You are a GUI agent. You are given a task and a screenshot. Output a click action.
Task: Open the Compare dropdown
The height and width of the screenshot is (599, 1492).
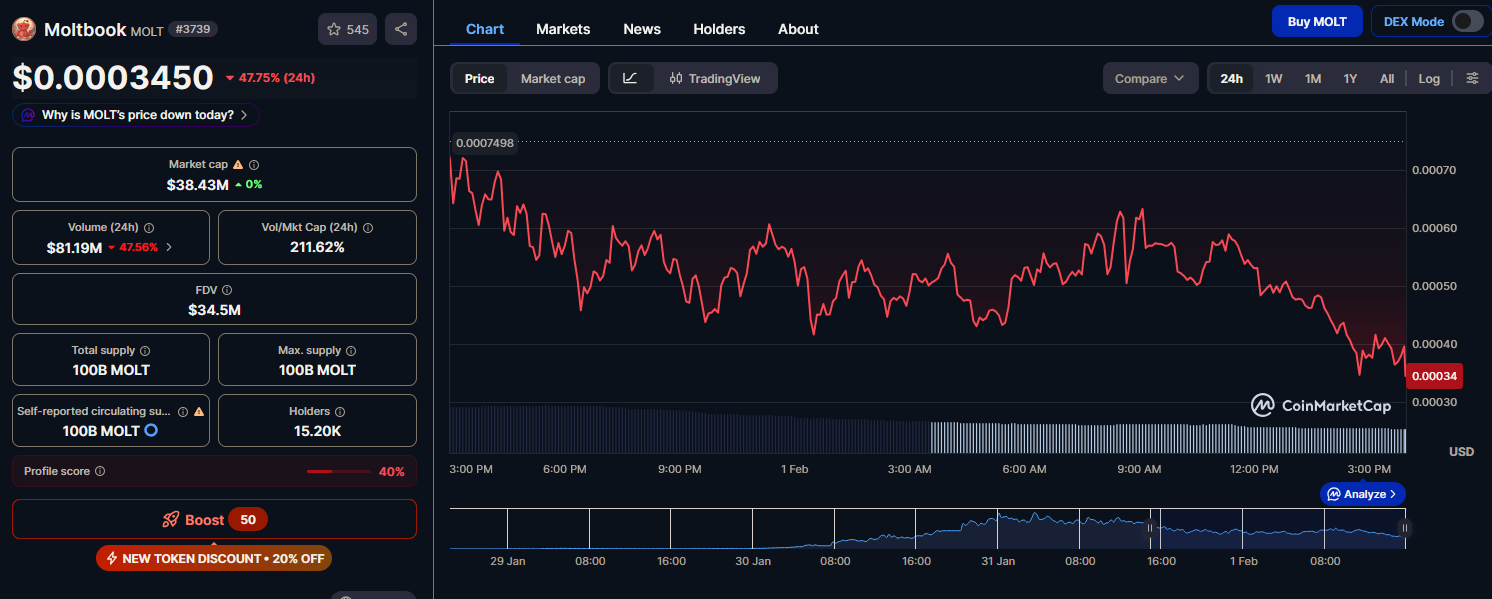(x=1150, y=78)
